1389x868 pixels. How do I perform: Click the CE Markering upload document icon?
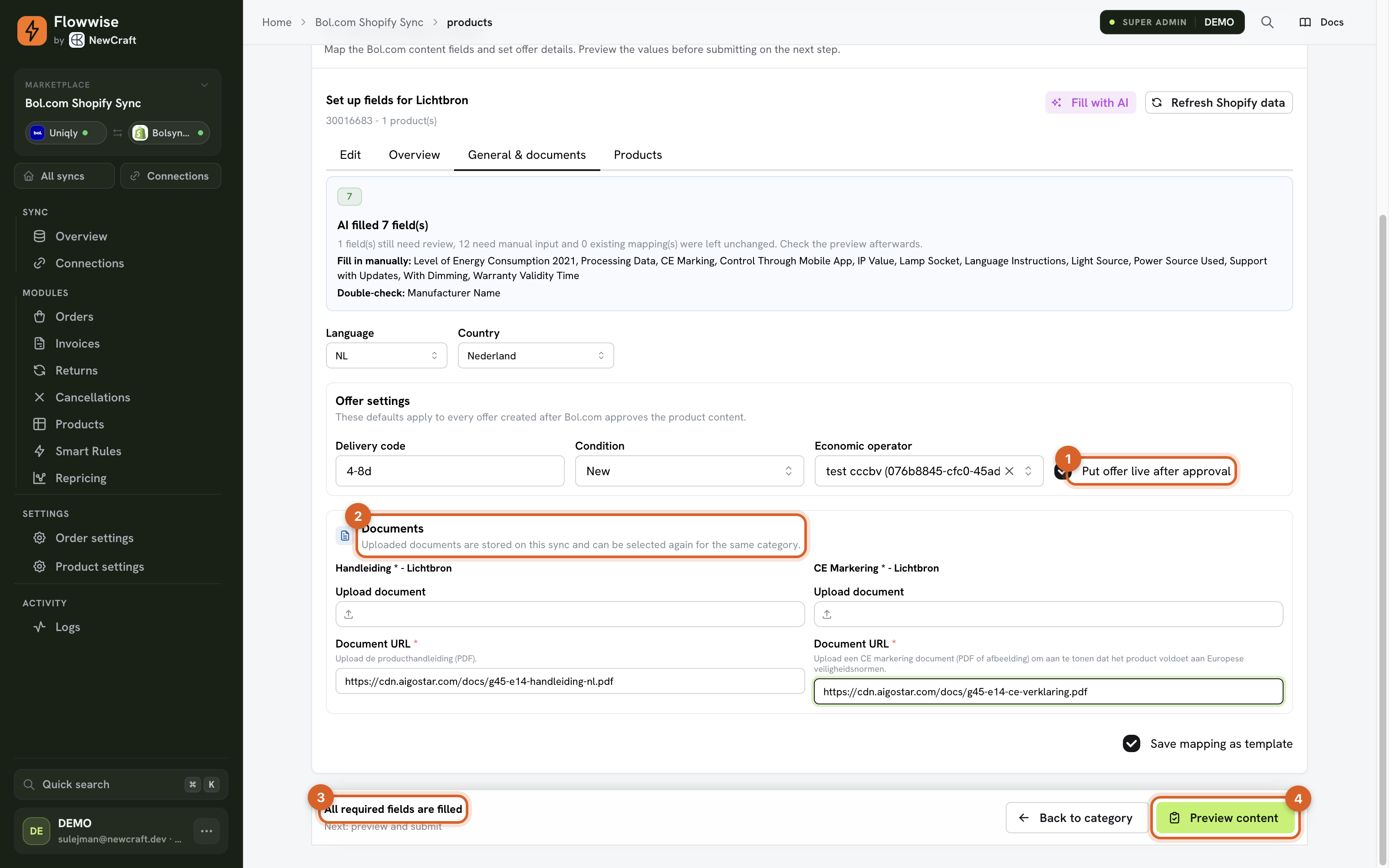(x=826, y=614)
